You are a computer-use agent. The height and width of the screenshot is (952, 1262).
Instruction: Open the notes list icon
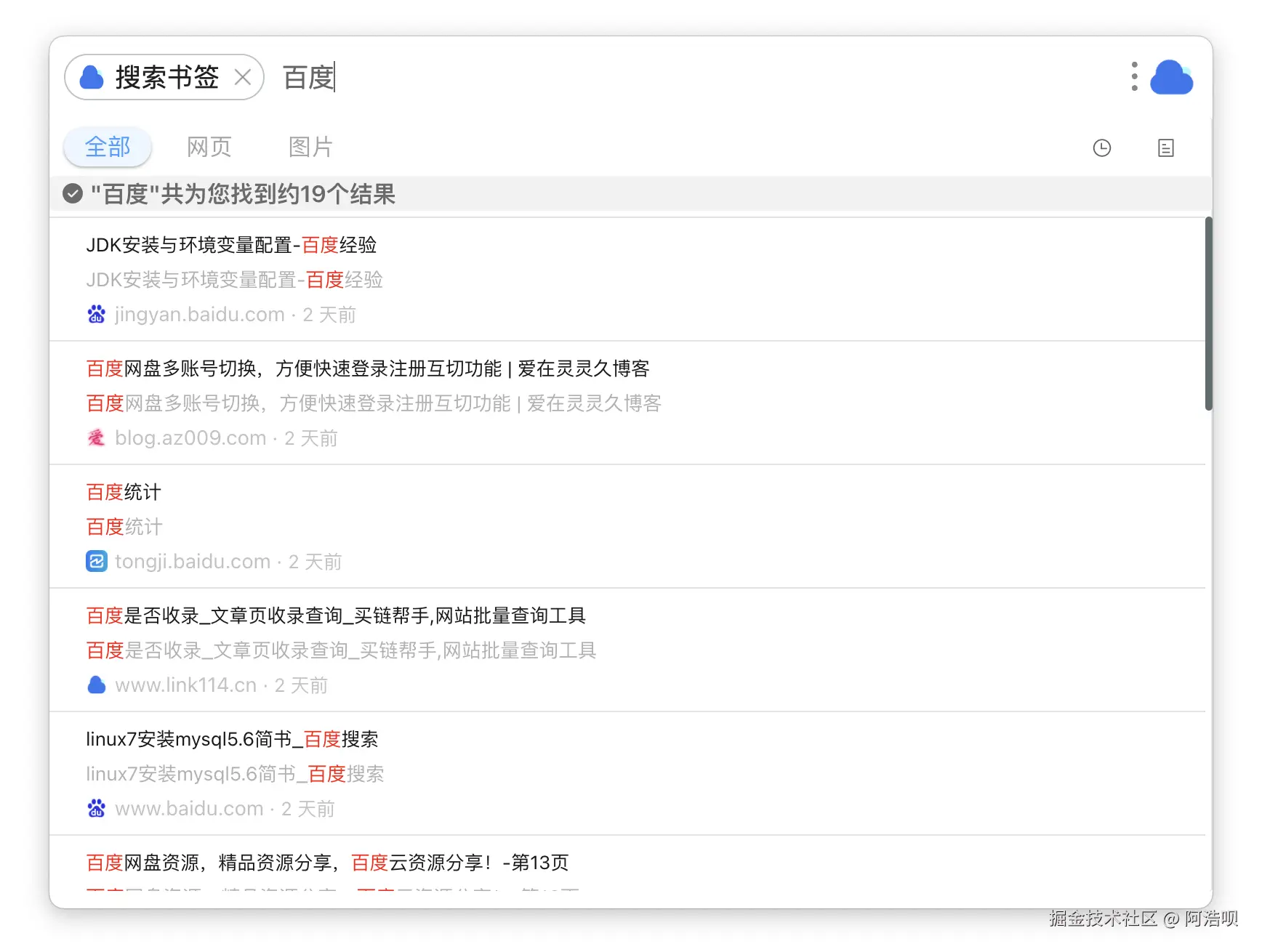pos(1166,148)
